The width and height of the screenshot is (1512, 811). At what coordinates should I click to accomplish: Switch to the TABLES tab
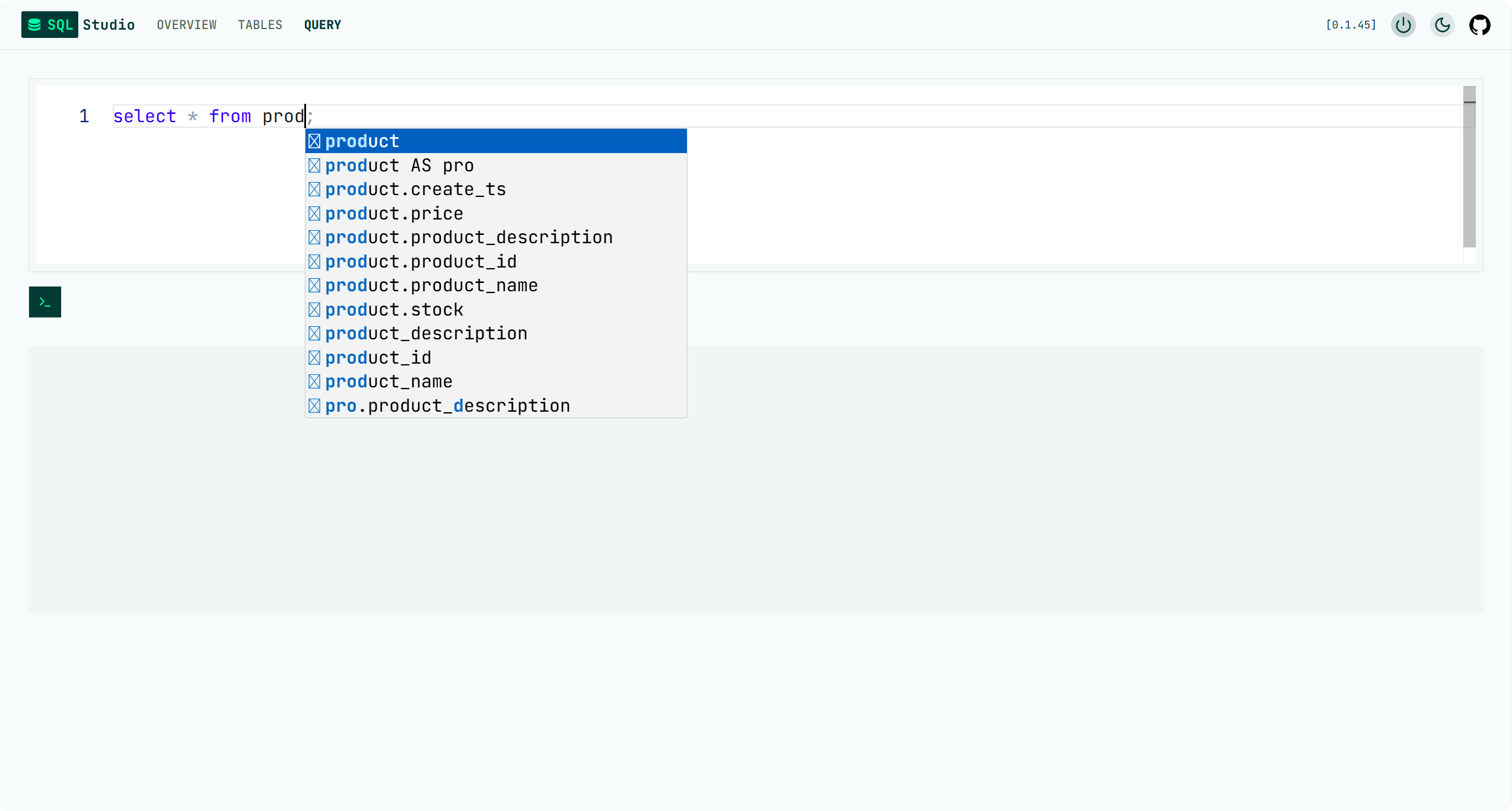coord(260,25)
